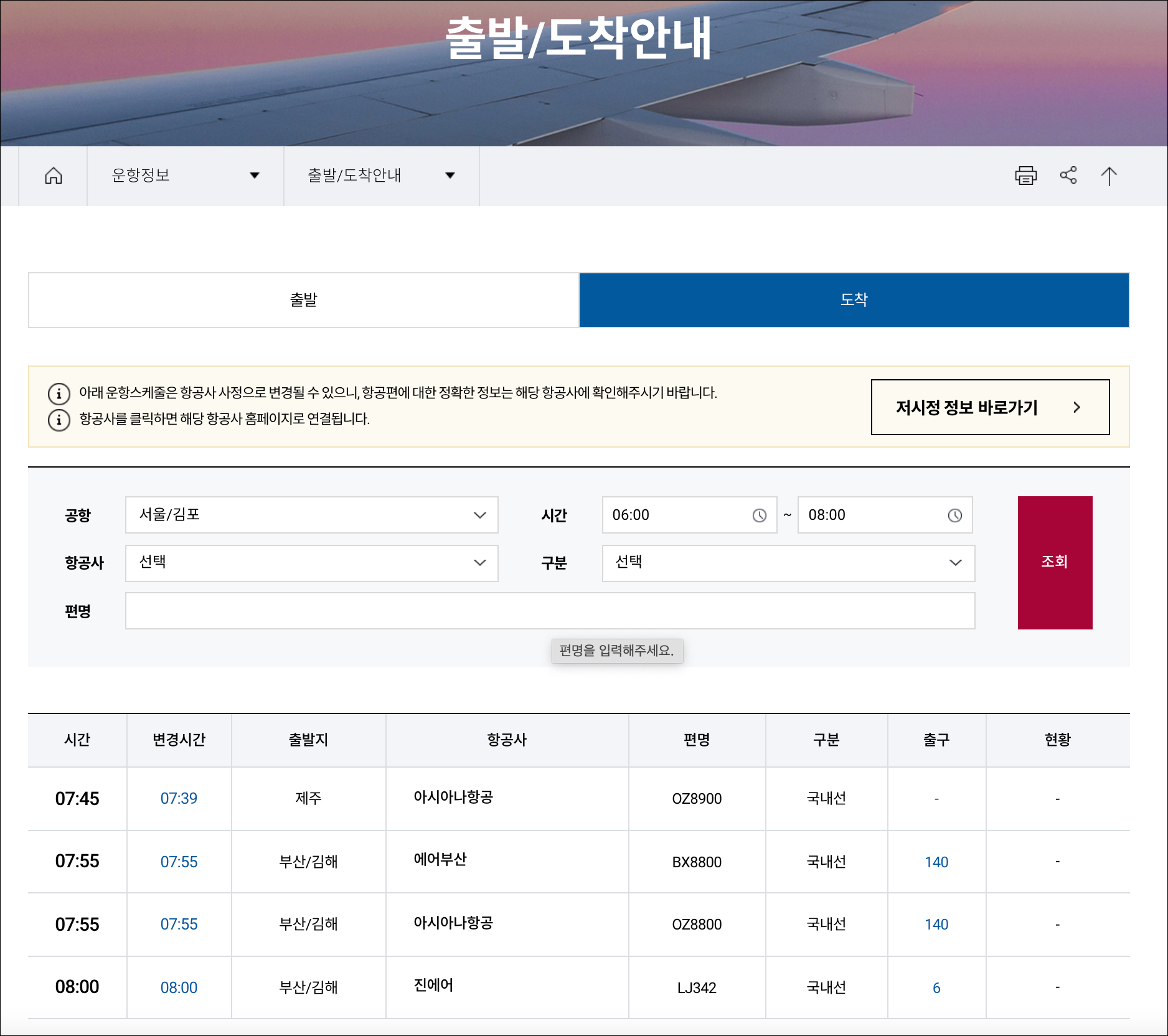Click exit 140 in OZ8800 row
The width and height of the screenshot is (1168, 1036).
936,924
